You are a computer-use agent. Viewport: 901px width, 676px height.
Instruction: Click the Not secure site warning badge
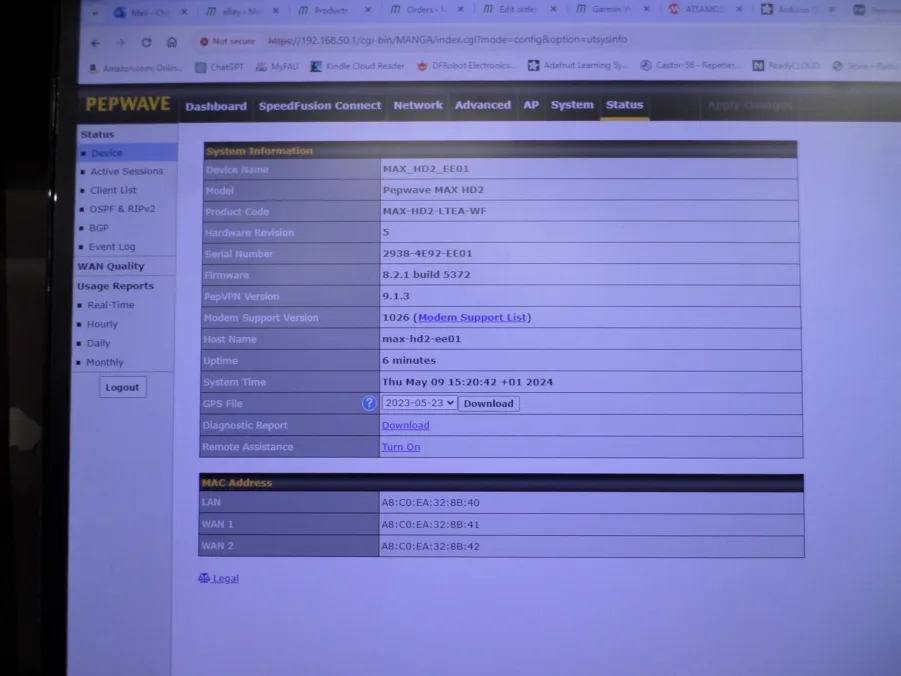pos(227,42)
